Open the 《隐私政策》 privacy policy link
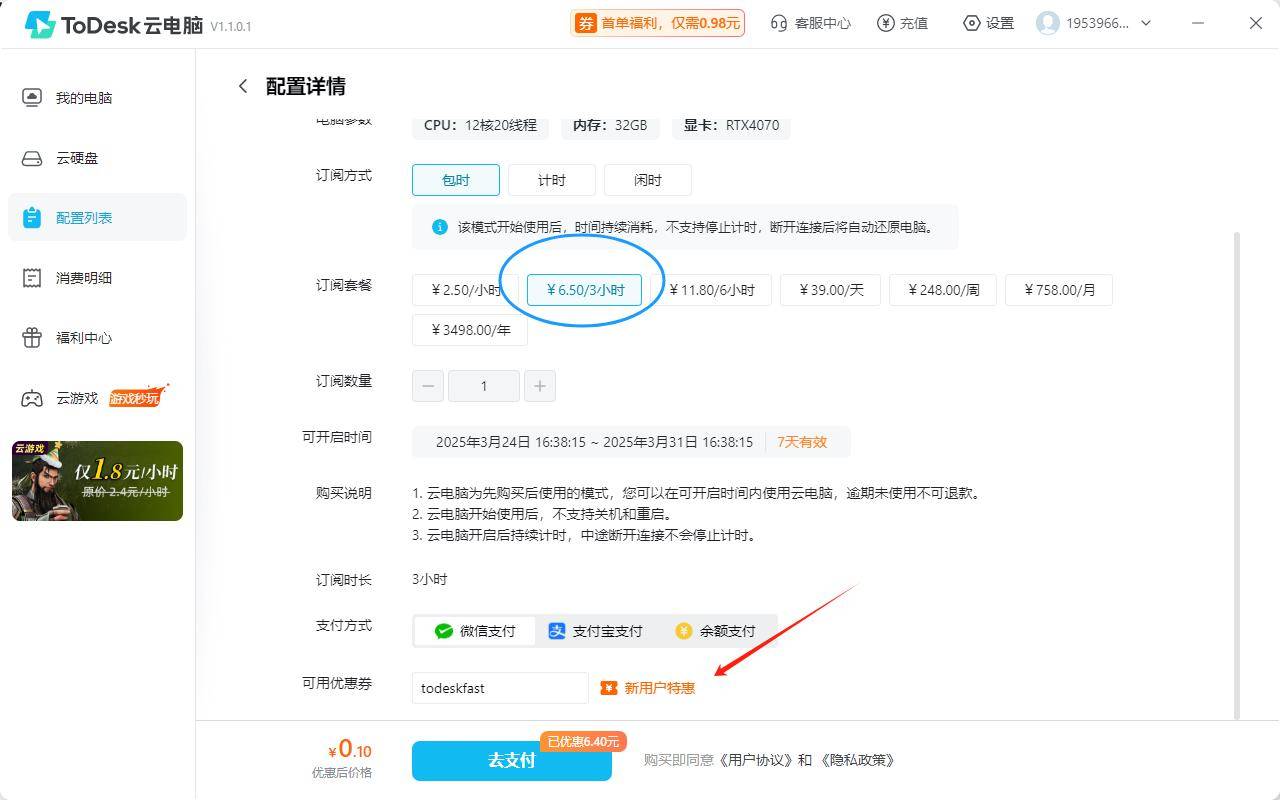Screen dimensions: 1280x800 pyautogui.click(x=857, y=760)
